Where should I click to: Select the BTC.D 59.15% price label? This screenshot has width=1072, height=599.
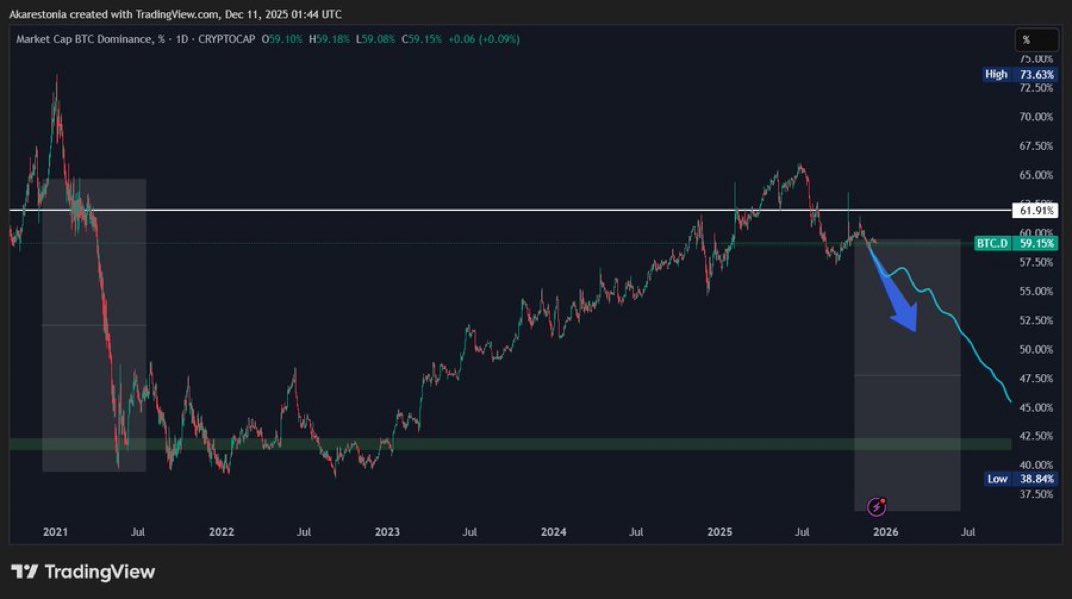tap(1016, 243)
